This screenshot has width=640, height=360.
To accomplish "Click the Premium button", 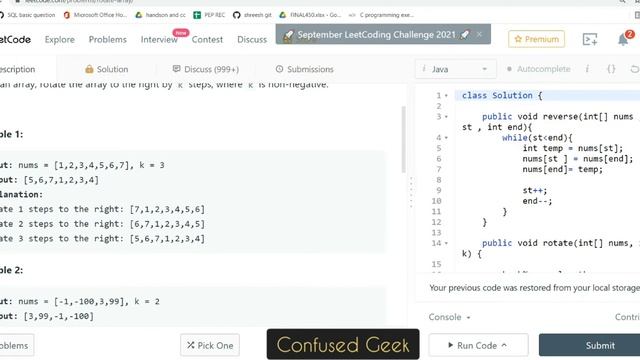I will (x=536, y=39).
